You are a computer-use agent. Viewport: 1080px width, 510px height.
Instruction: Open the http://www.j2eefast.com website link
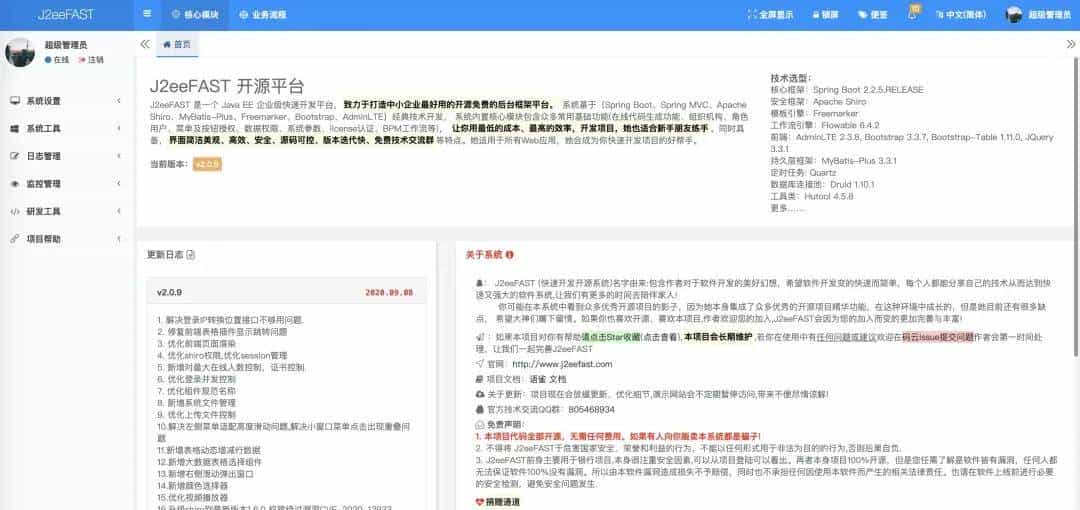click(562, 364)
